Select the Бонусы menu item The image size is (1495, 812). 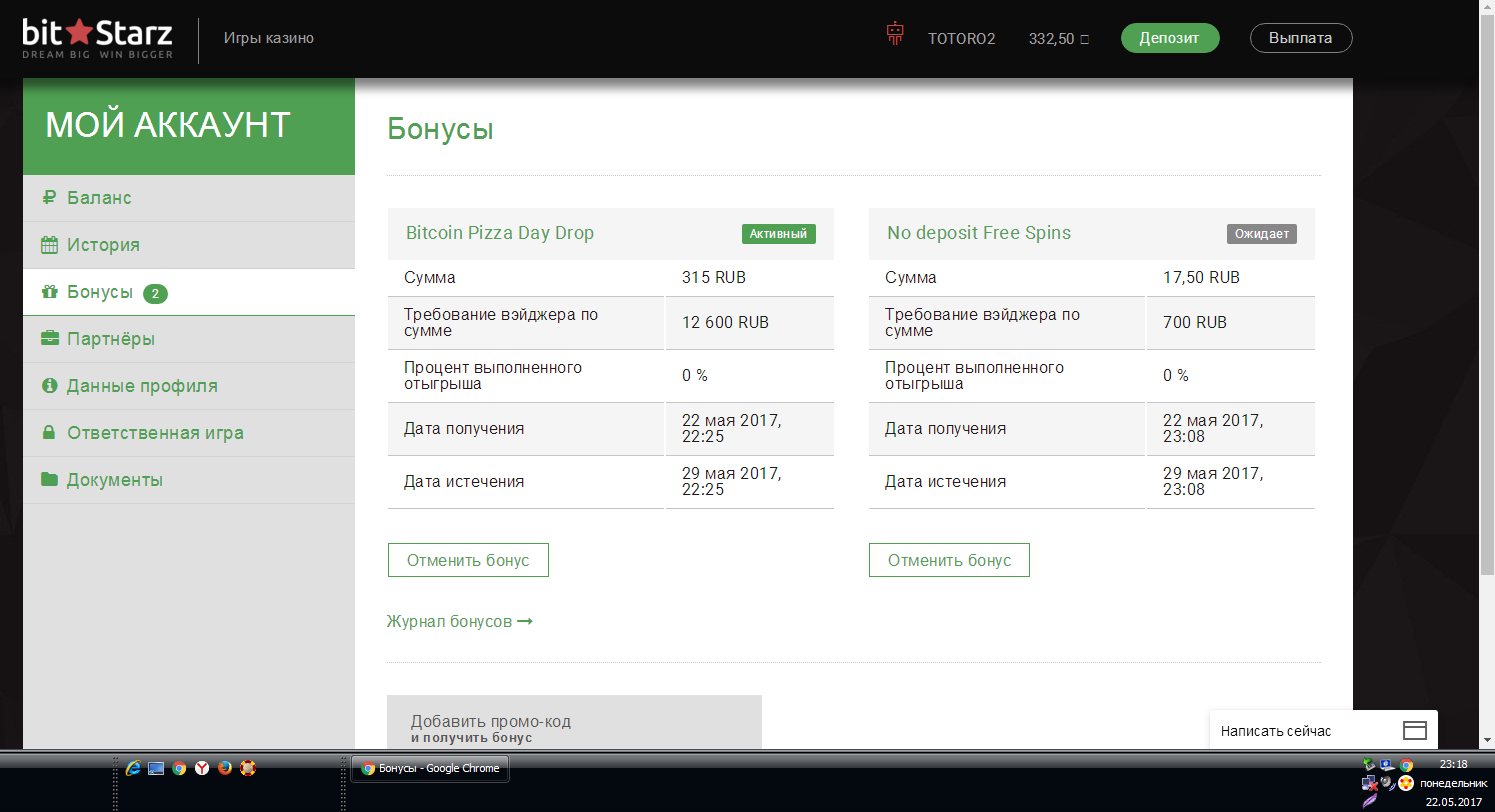click(x=189, y=292)
